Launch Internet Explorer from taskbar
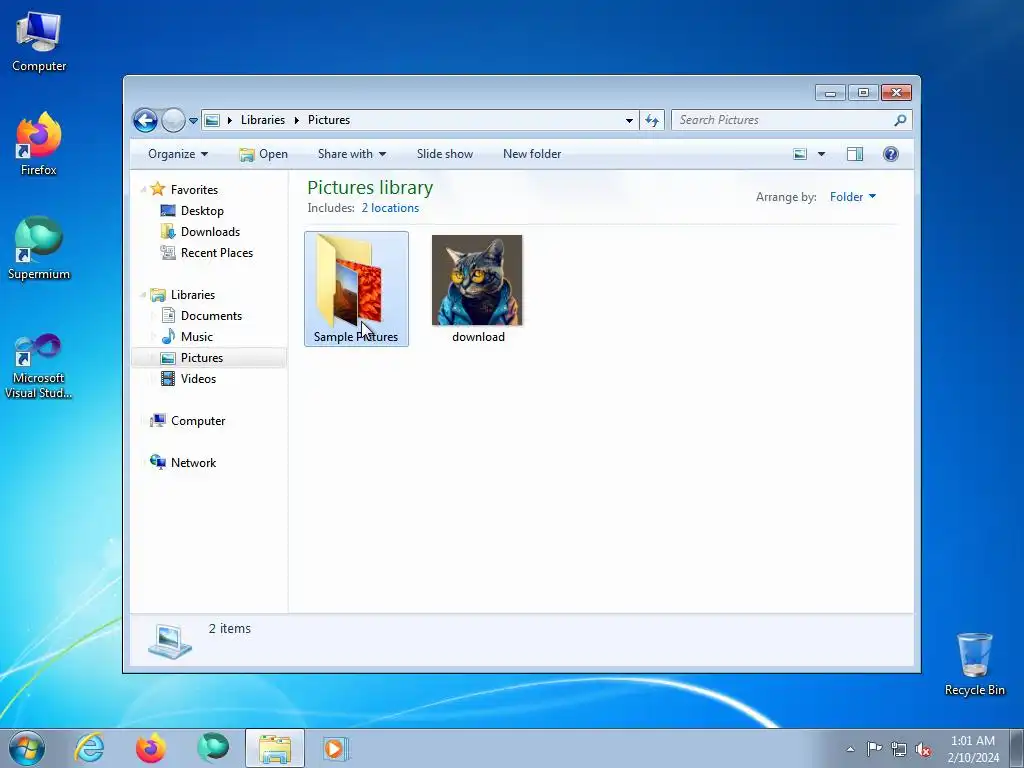Screen dimensions: 1024x768 point(89,748)
